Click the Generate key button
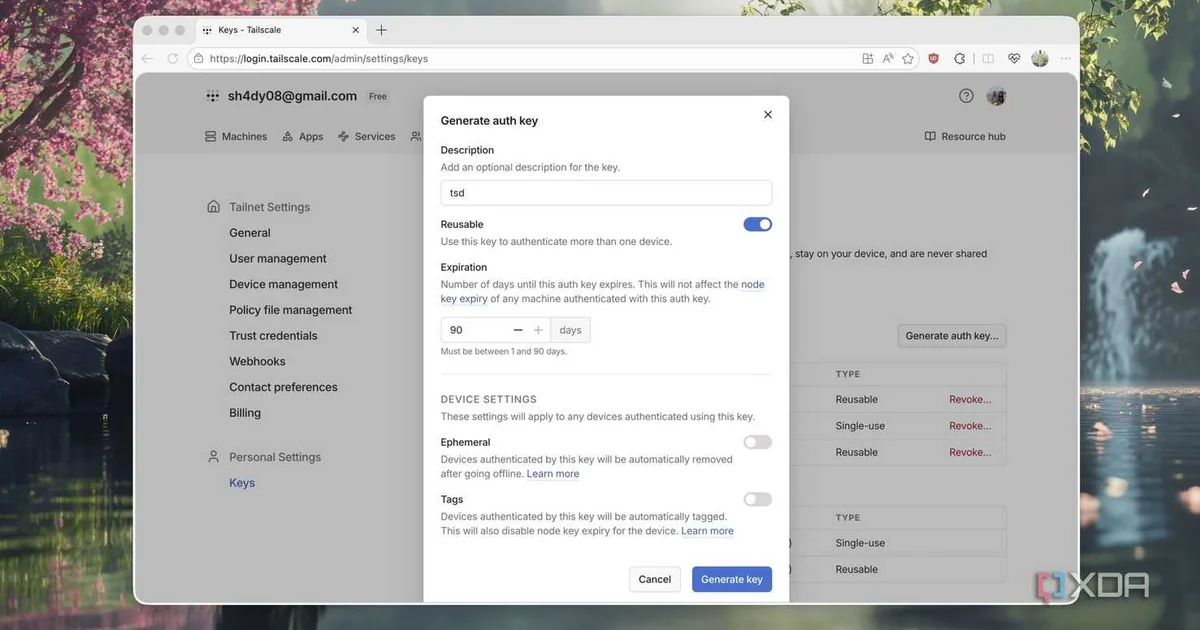Viewport: 1200px width, 630px height. 732,579
